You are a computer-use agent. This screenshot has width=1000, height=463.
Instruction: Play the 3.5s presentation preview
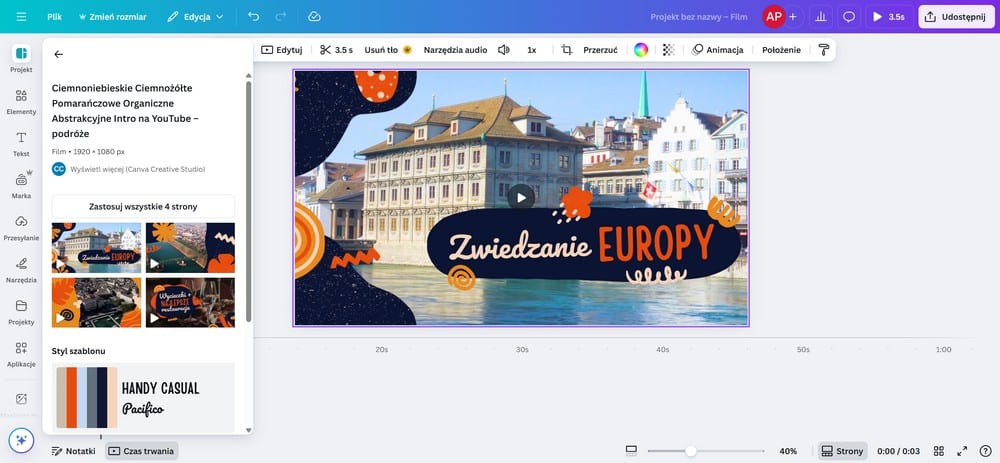pos(889,17)
